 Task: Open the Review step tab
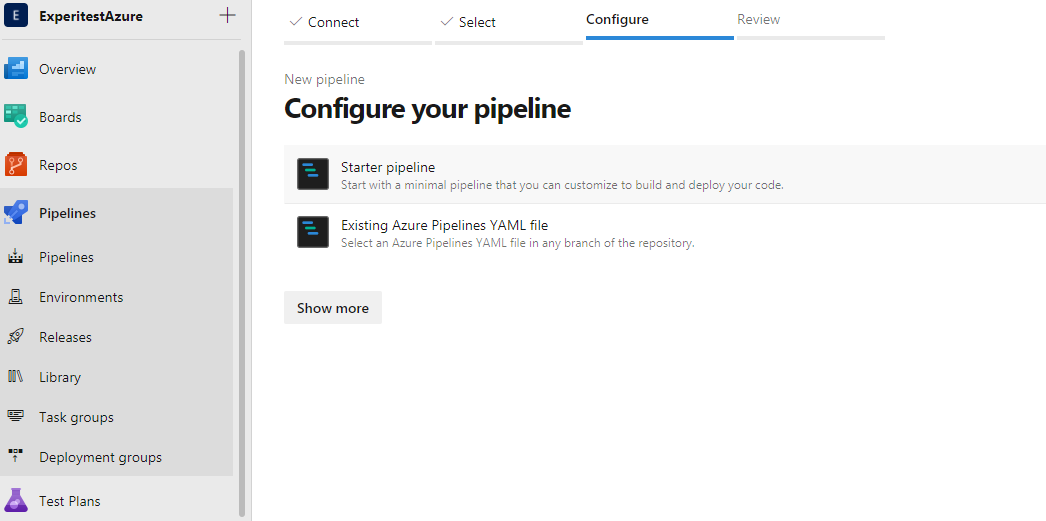tap(811, 21)
